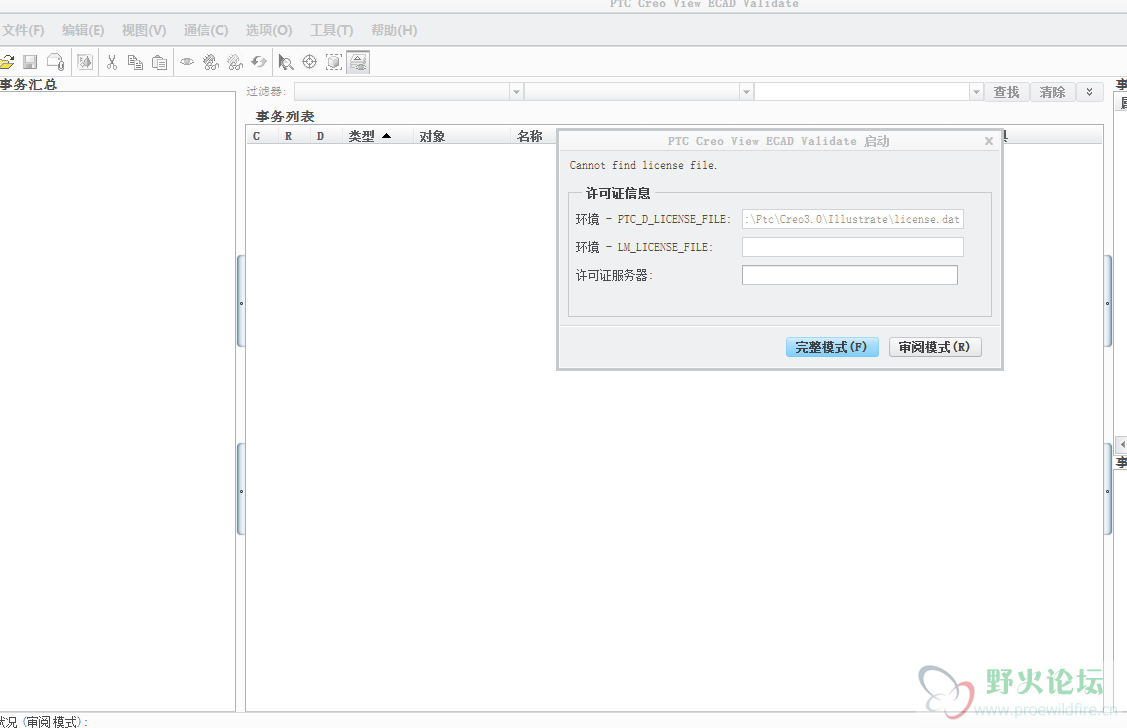Open the 文件(F) menu
The image size is (1127, 728).
[x=23, y=30]
